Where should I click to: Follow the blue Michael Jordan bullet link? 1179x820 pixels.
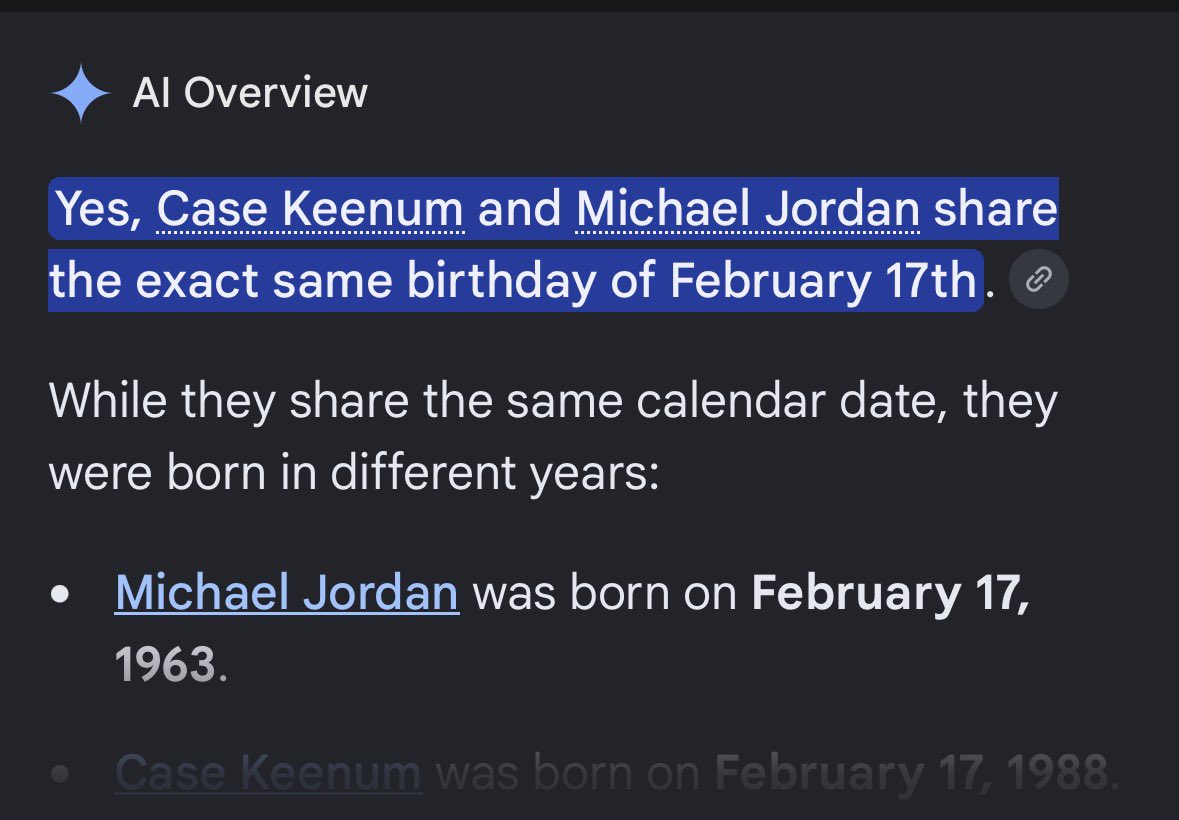point(286,592)
